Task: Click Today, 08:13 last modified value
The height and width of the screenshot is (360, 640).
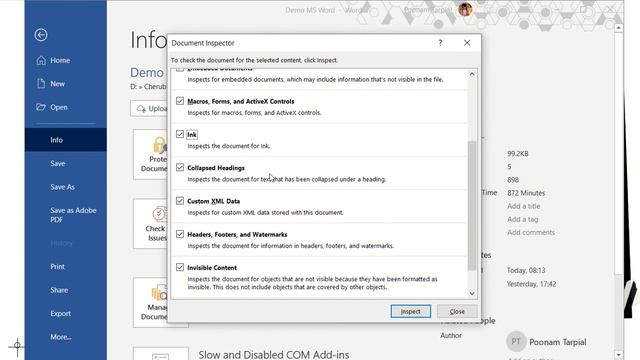Action: pyautogui.click(x=526, y=270)
